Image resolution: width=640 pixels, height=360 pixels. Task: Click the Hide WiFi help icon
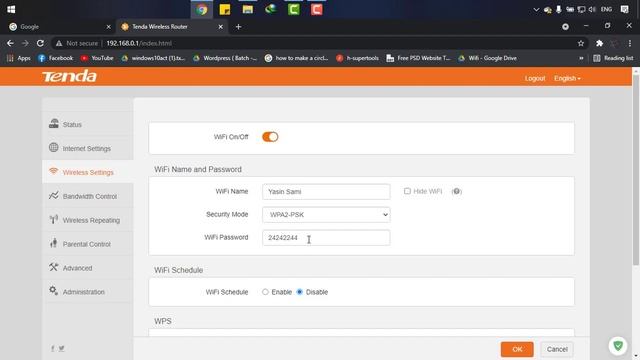point(457,191)
